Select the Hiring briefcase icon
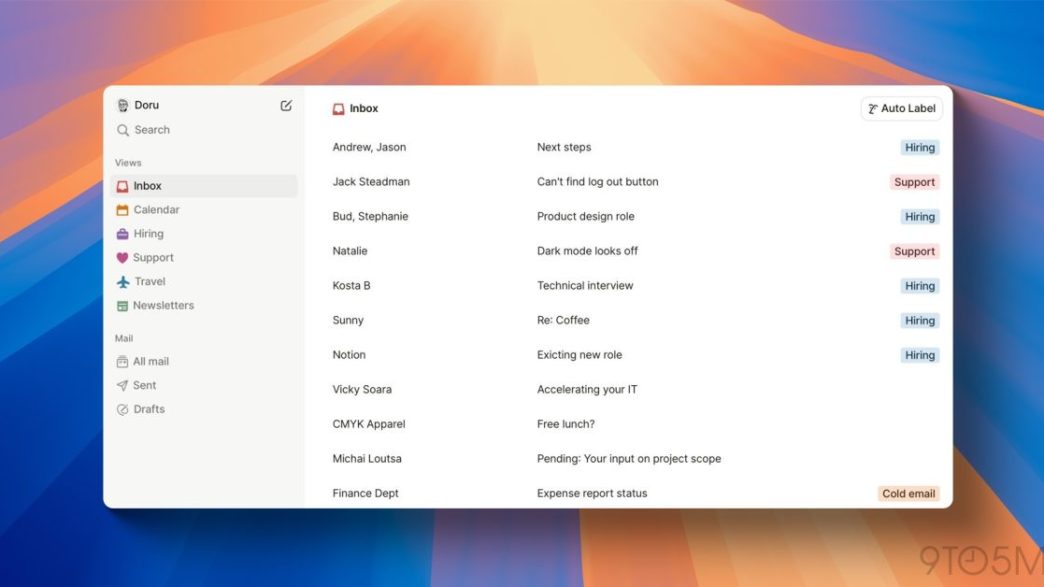This screenshot has width=1044, height=587. pos(122,234)
